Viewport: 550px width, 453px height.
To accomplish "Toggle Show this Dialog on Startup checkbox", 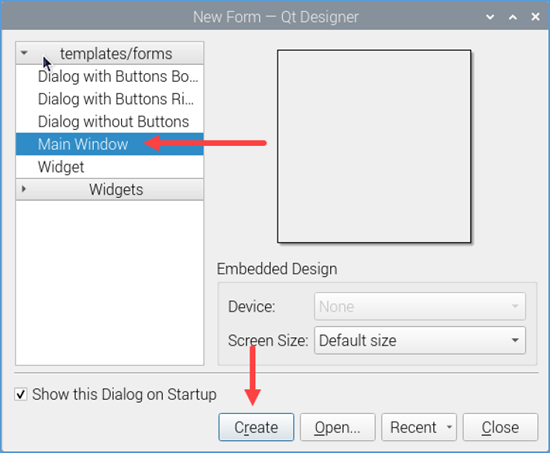I will [x=21, y=394].
